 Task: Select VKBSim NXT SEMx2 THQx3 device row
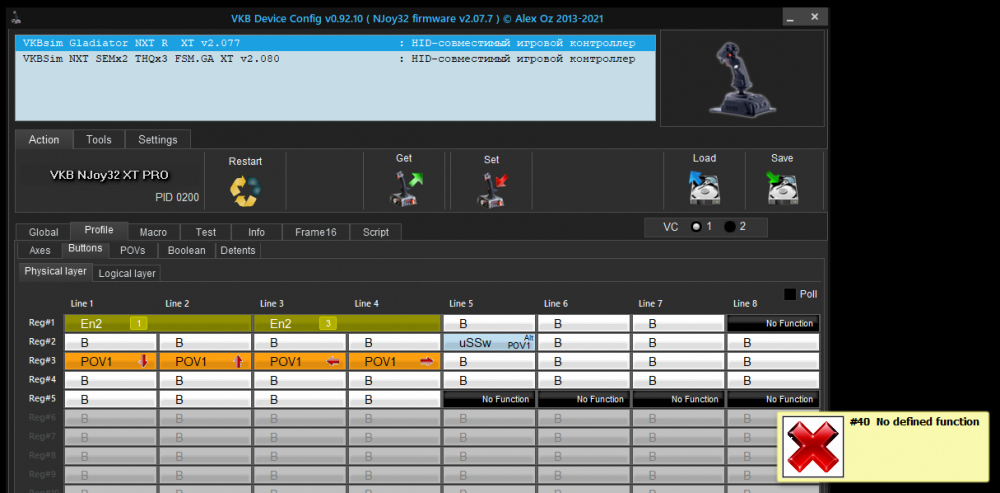pos(335,59)
